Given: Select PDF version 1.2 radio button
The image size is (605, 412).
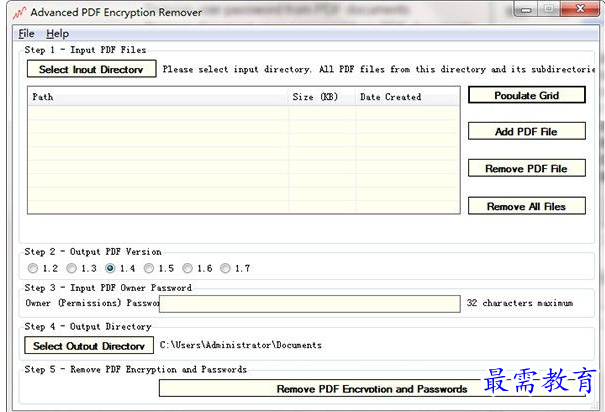Looking at the screenshot, I should [x=33, y=268].
